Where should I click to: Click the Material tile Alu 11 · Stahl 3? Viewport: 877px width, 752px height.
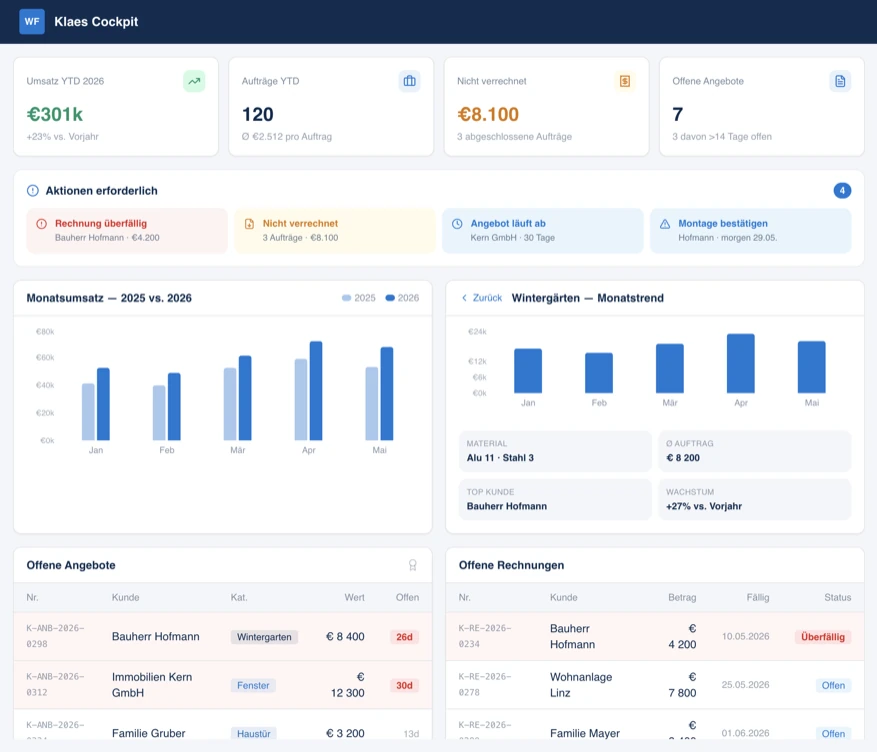[555, 451]
